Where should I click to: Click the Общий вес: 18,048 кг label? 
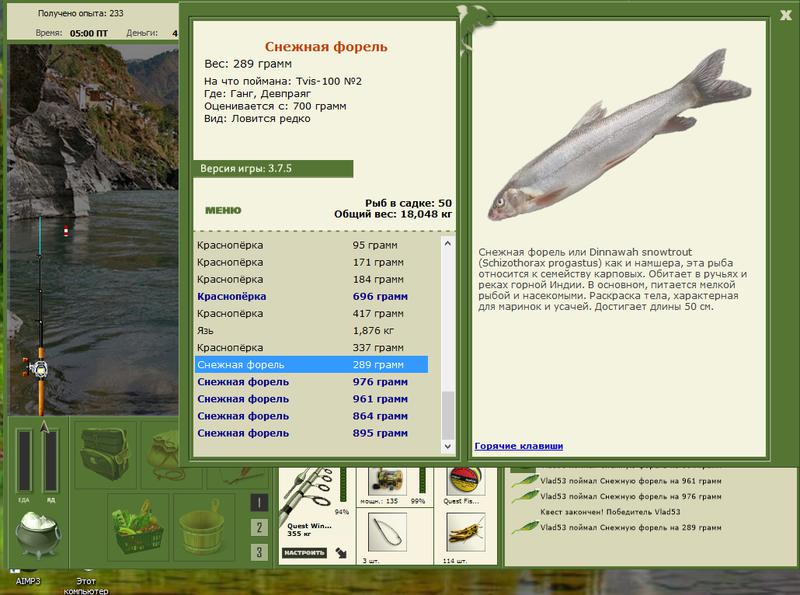click(393, 214)
